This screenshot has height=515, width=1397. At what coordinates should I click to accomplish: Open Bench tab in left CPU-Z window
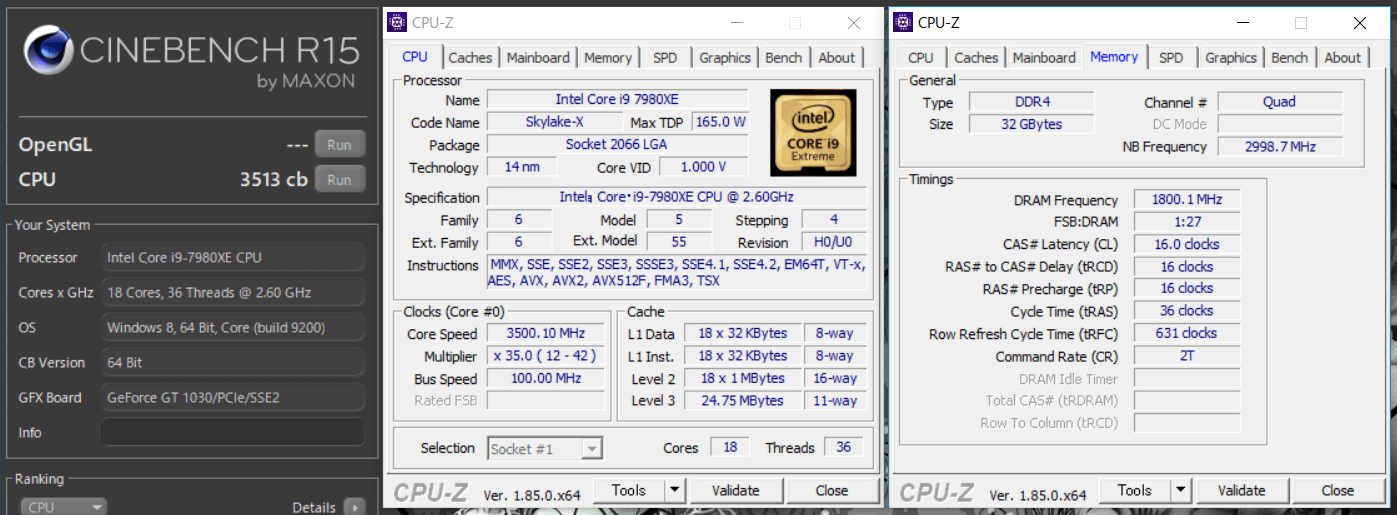point(783,58)
